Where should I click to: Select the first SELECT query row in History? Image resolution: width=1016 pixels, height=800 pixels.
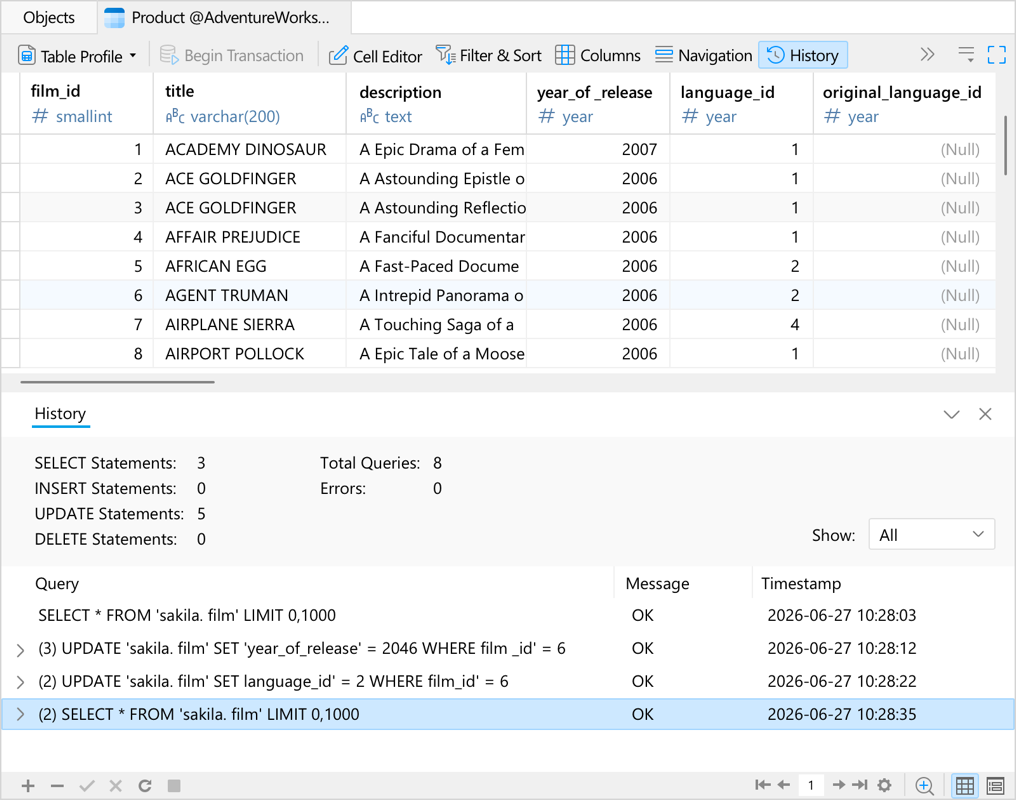[x=508, y=615]
